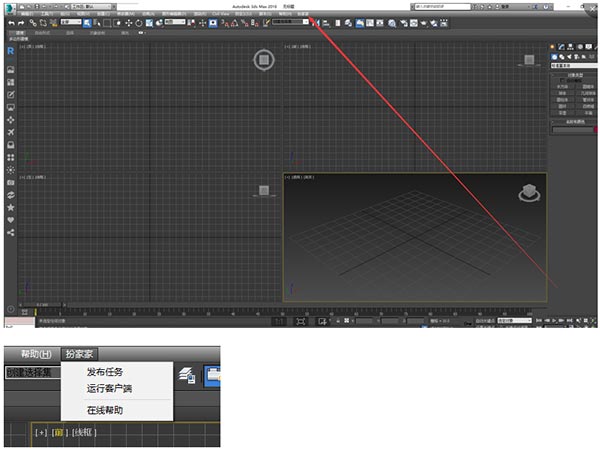Create a Box primitive via 长方体 button
Screen dimensions: 600x451
562,87
